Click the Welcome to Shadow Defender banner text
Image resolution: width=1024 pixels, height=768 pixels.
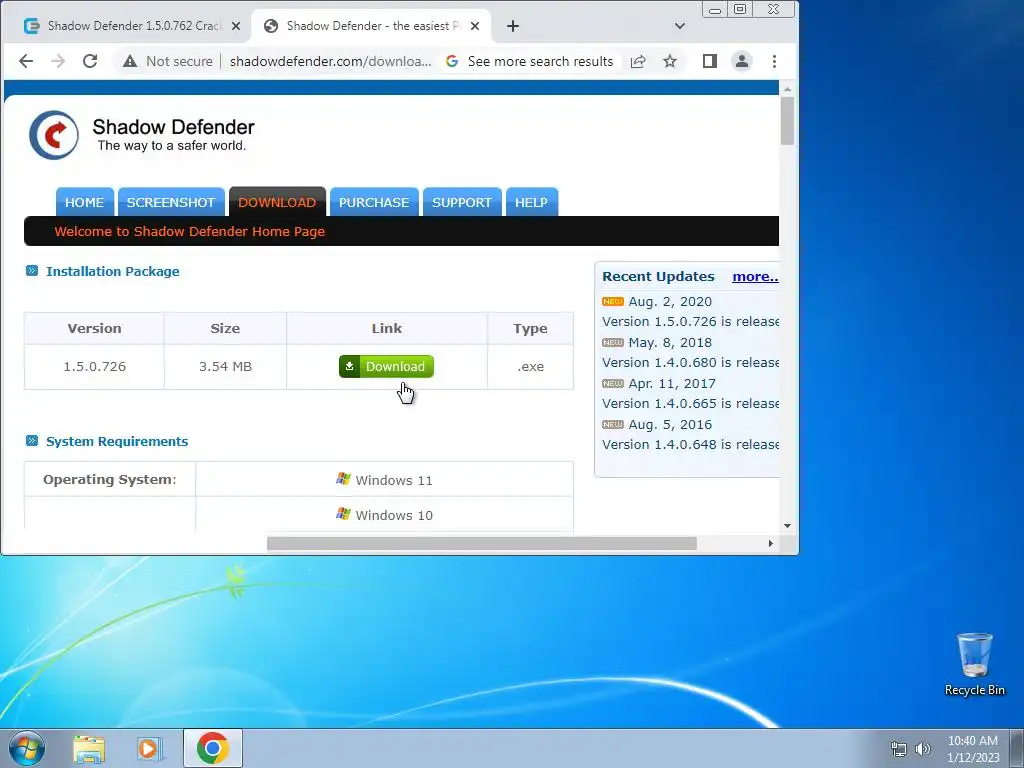pyautogui.click(x=189, y=231)
